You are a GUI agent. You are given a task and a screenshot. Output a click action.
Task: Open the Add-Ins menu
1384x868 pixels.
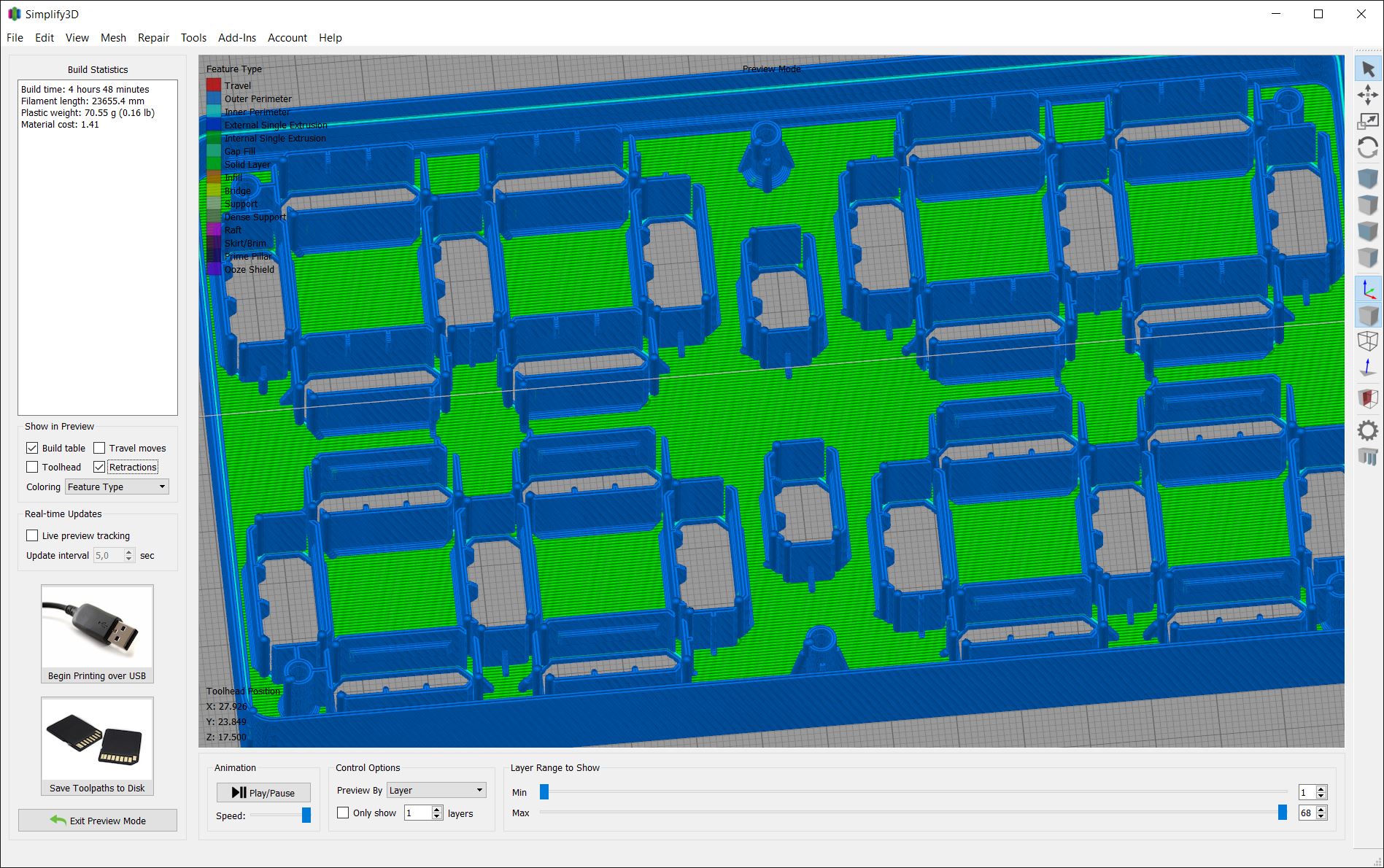(x=237, y=38)
